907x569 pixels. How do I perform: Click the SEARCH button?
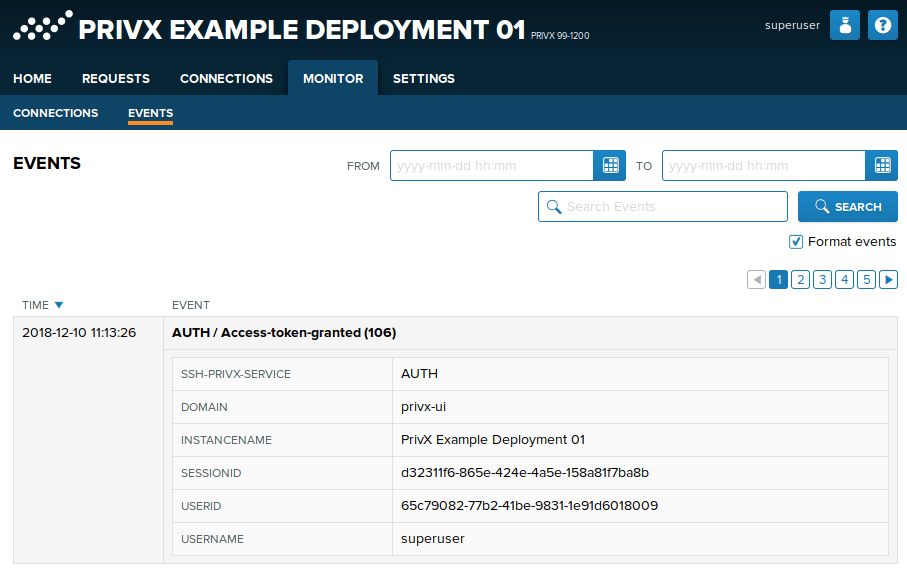(x=848, y=206)
